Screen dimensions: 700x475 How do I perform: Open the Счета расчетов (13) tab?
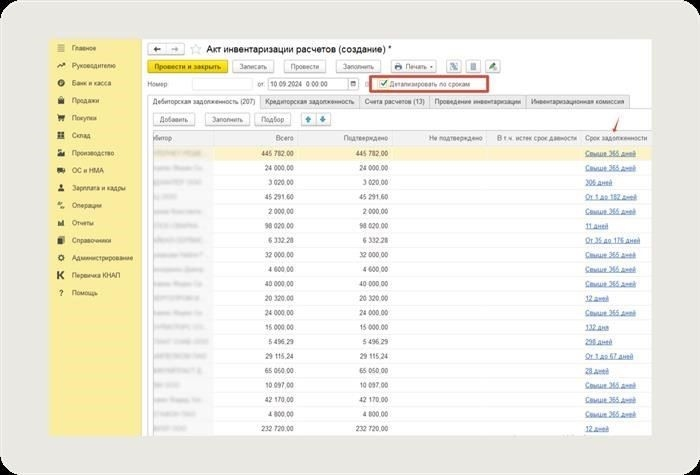(394, 102)
